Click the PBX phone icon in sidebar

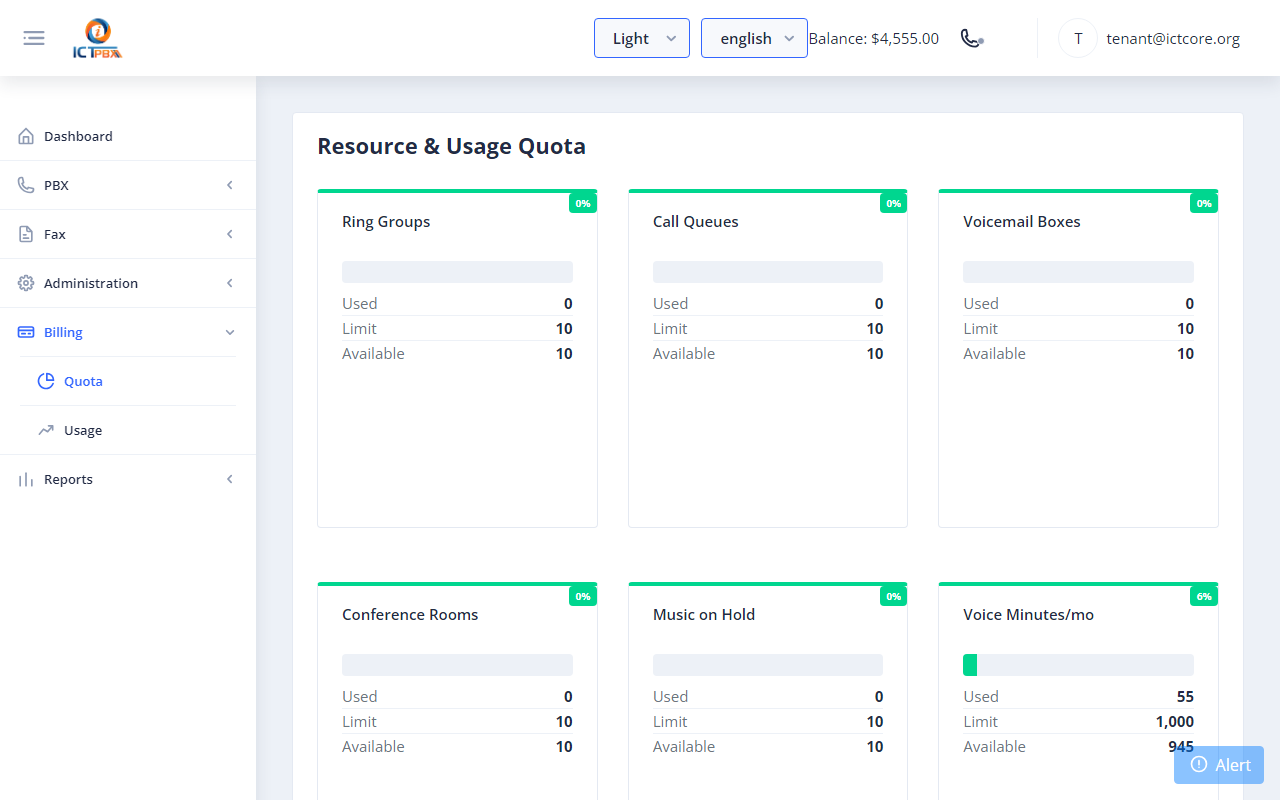click(26, 185)
